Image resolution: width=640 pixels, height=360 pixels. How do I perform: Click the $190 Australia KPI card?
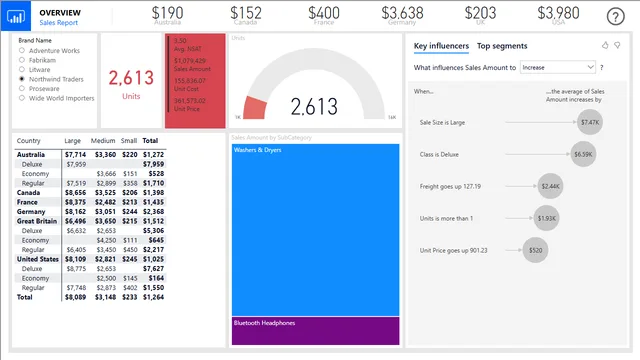[x=167, y=16]
